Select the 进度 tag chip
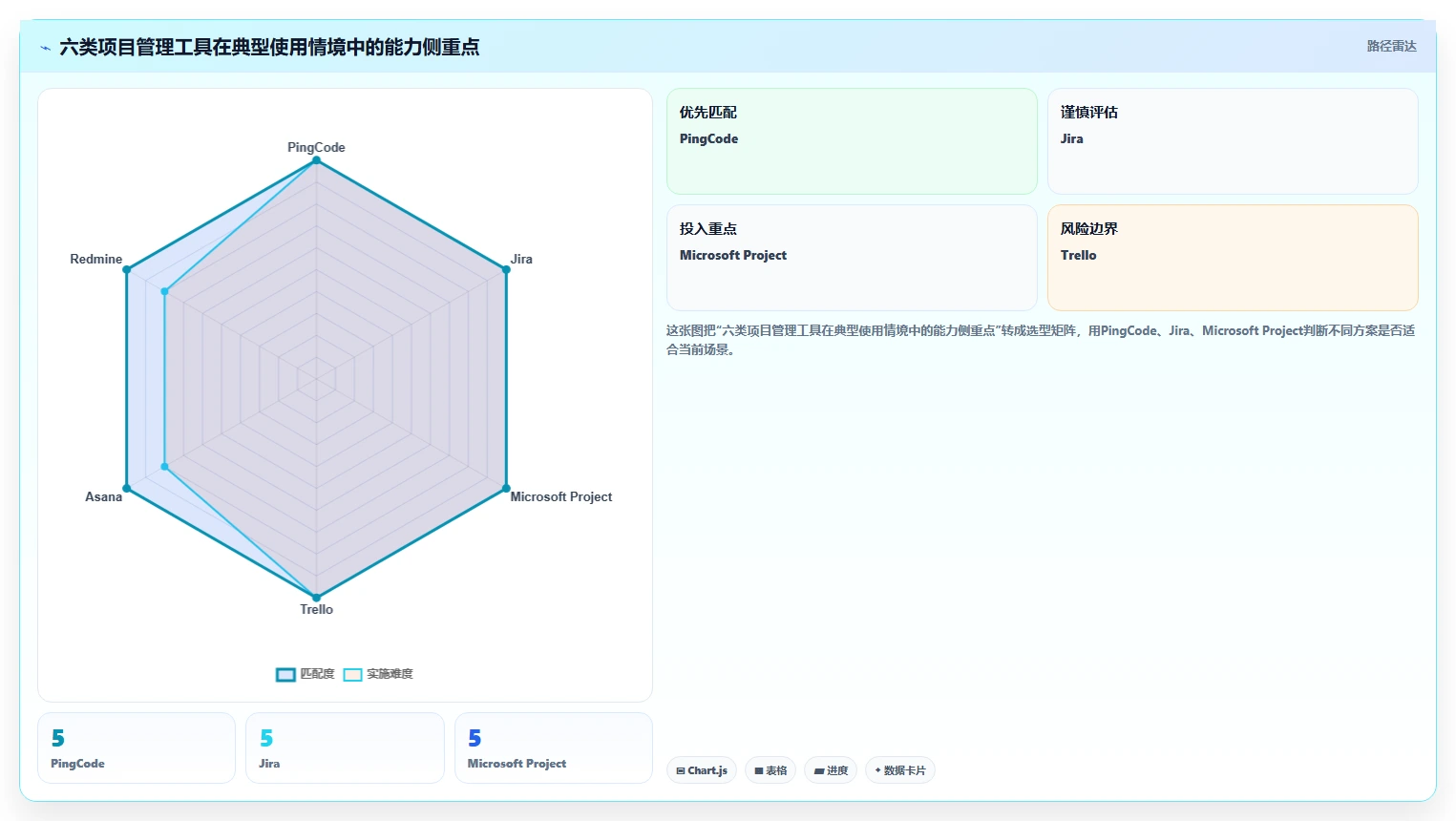The width and height of the screenshot is (1456, 821). tap(831, 770)
